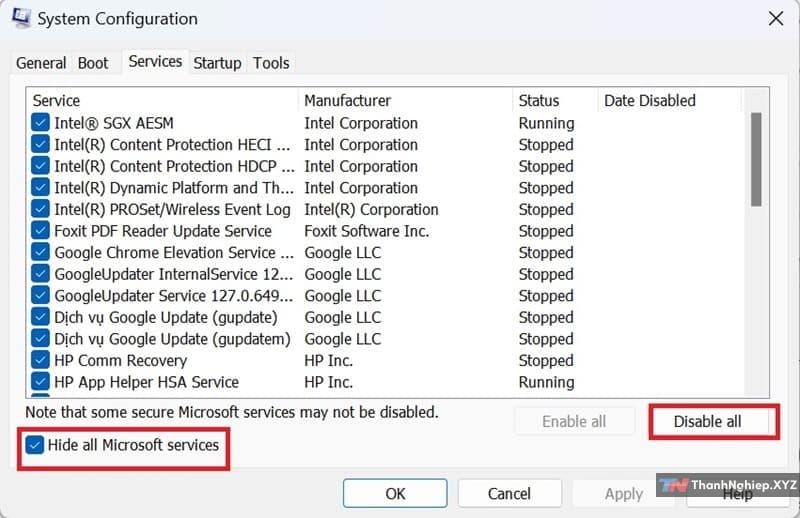Select the Foxit Software Inc. manufacturer cell
Viewport: 800px width, 518px height.
366,231
